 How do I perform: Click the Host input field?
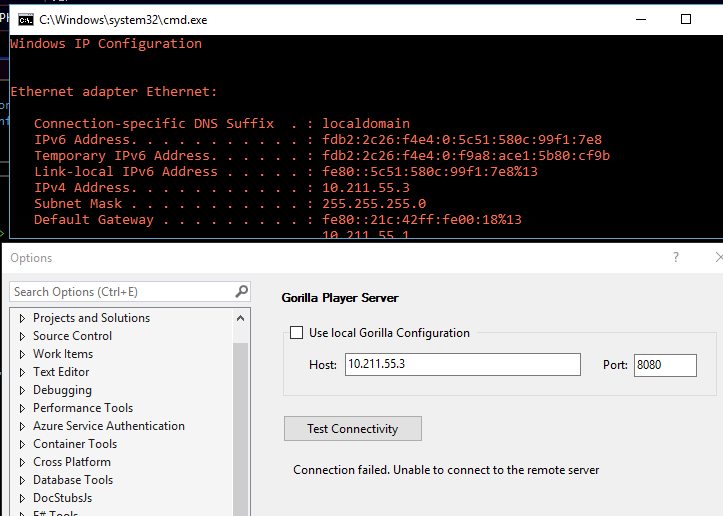click(462, 364)
